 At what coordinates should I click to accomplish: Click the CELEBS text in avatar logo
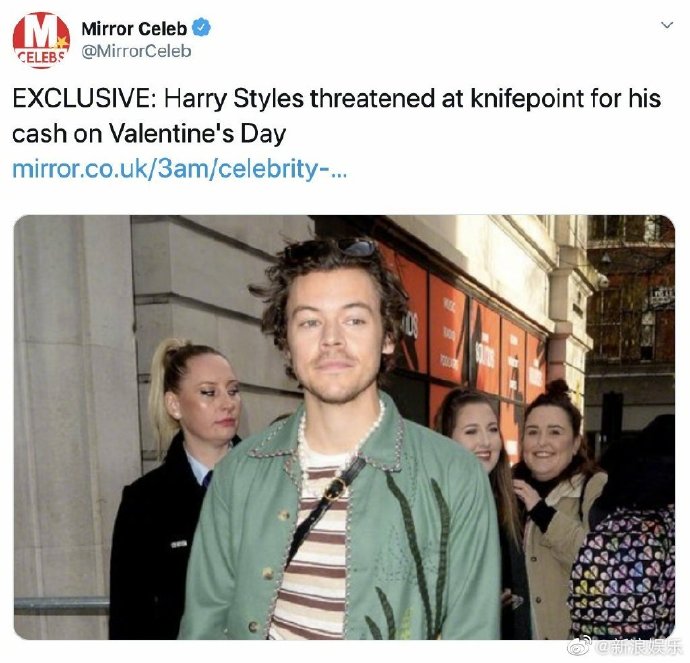(40, 57)
